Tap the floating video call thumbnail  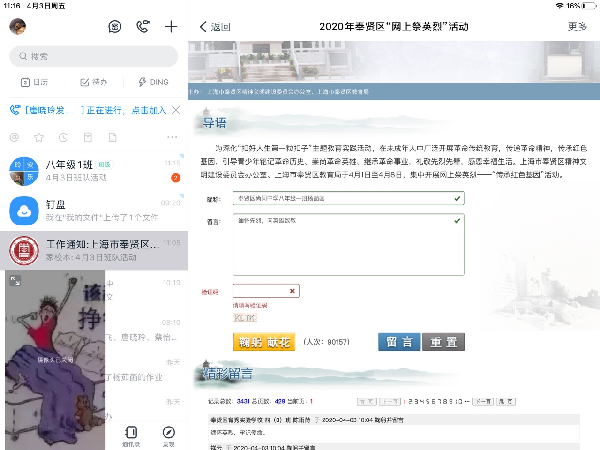[55, 360]
